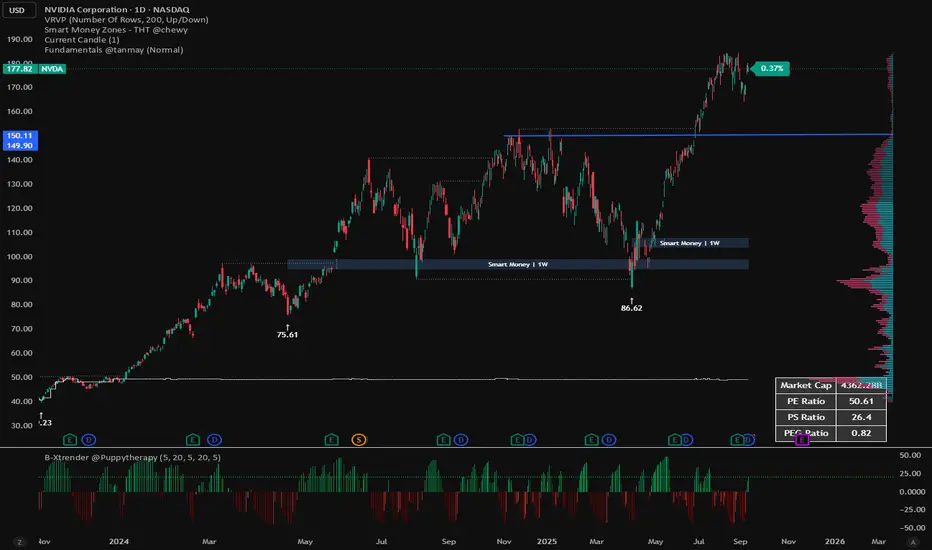Click the green NVDA symbol label
Image resolution: width=932 pixels, height=550 pixels.
[52, 69]
